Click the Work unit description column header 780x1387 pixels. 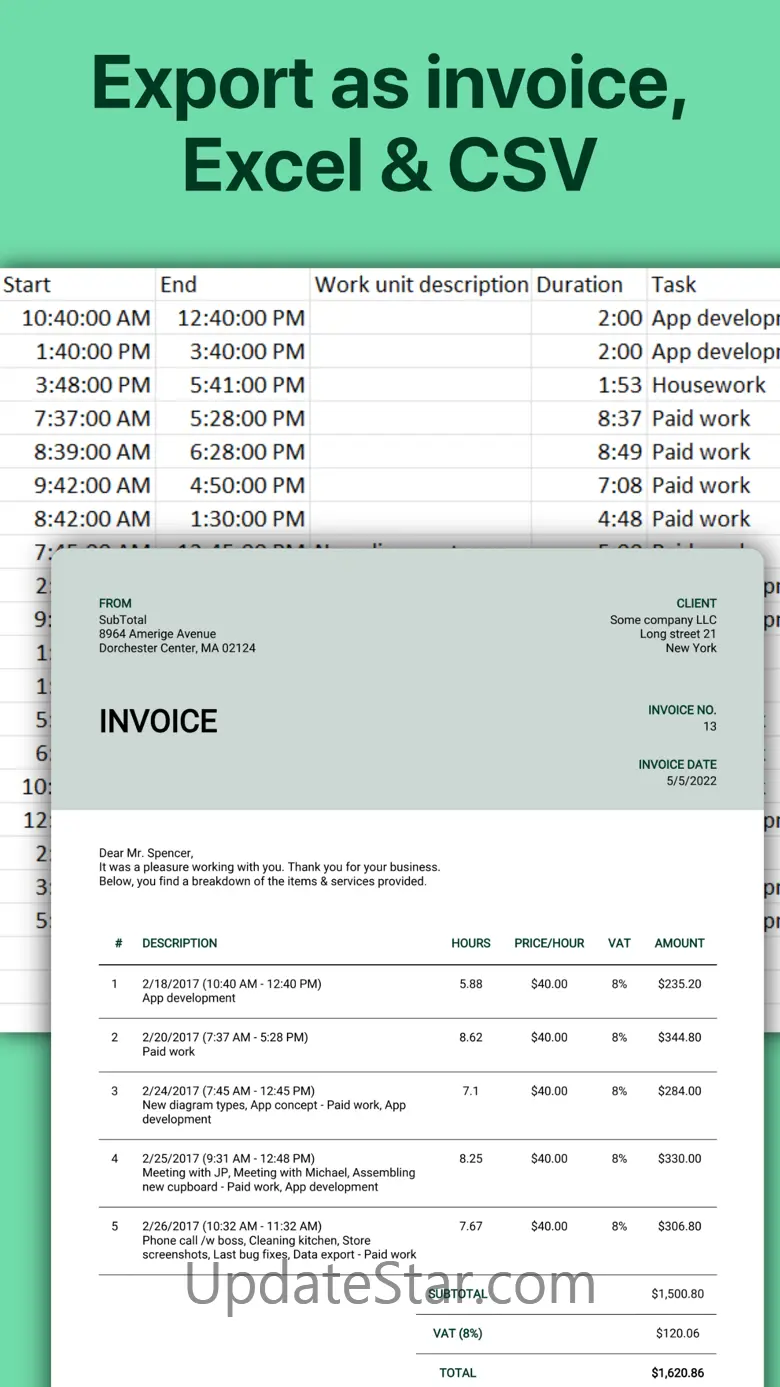pyautogui.click(x=421, y=285)
